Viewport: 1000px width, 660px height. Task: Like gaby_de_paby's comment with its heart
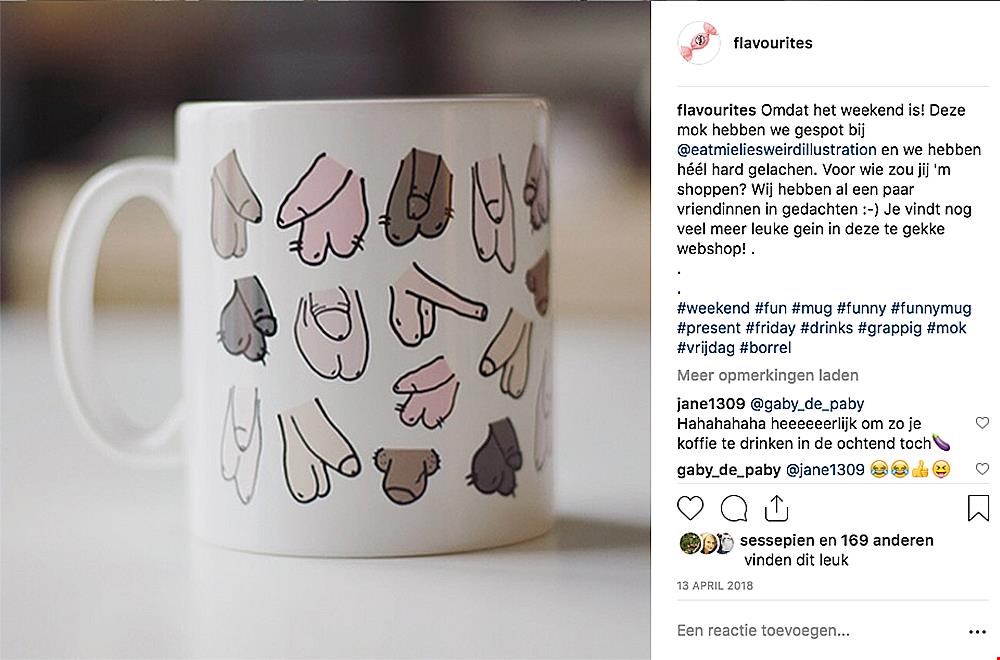982,469
